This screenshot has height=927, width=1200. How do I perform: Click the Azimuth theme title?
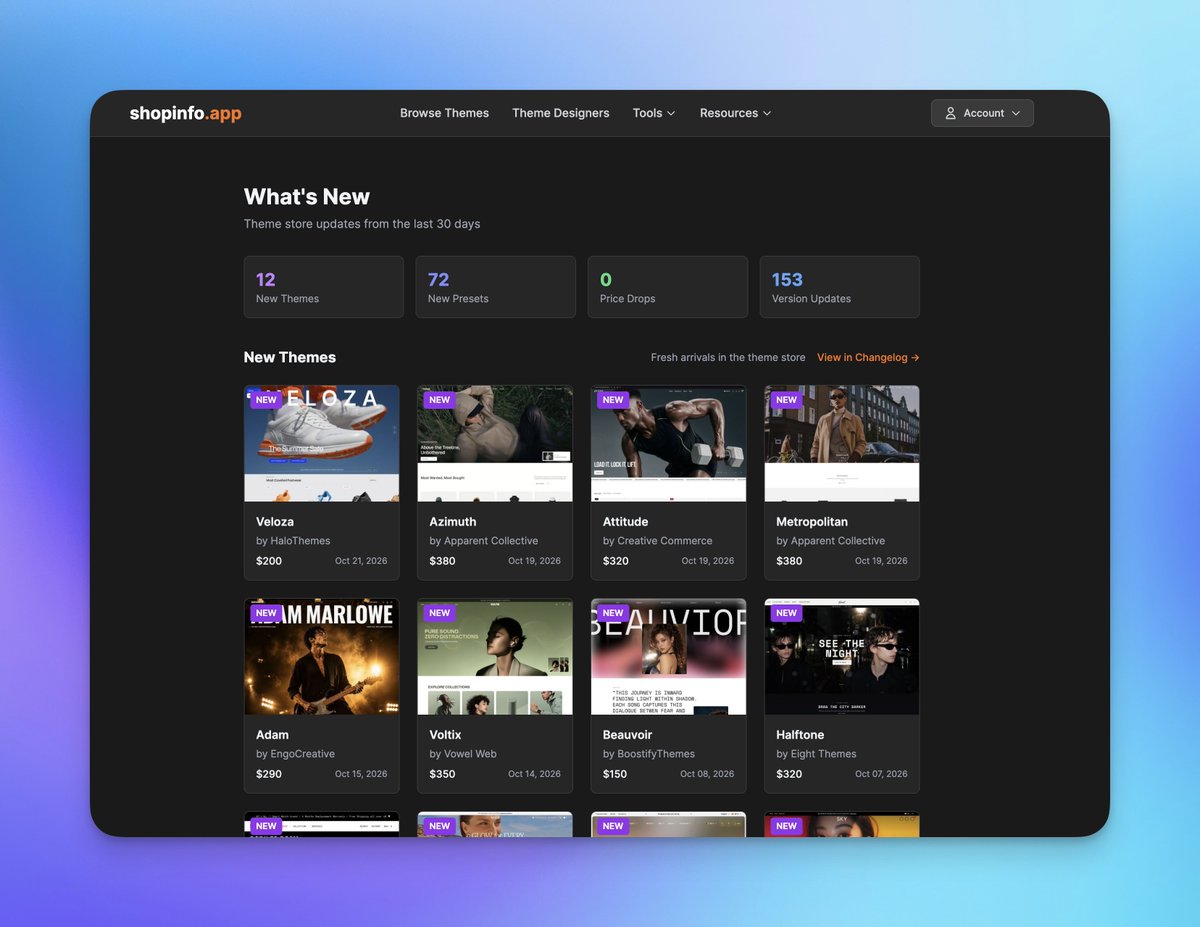pos(453,521)
